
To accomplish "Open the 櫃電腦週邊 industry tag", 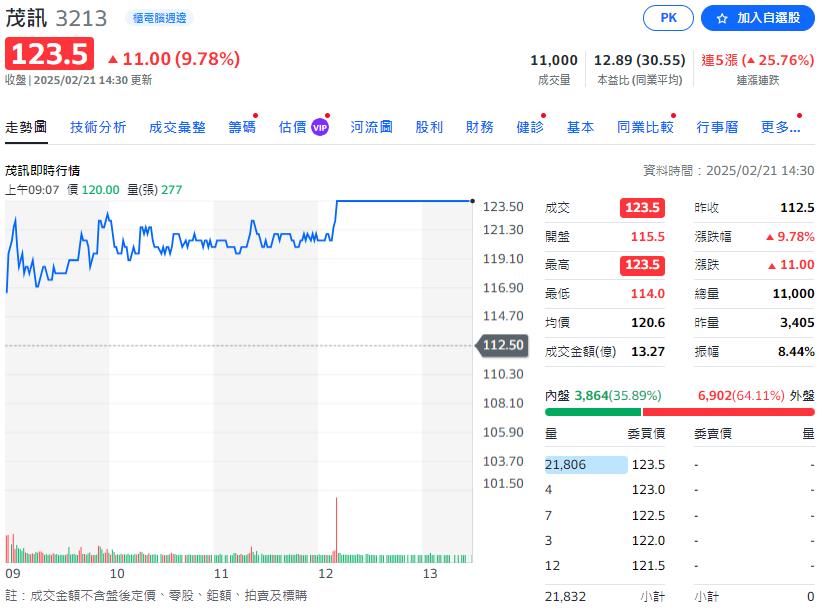I will 160,18.
